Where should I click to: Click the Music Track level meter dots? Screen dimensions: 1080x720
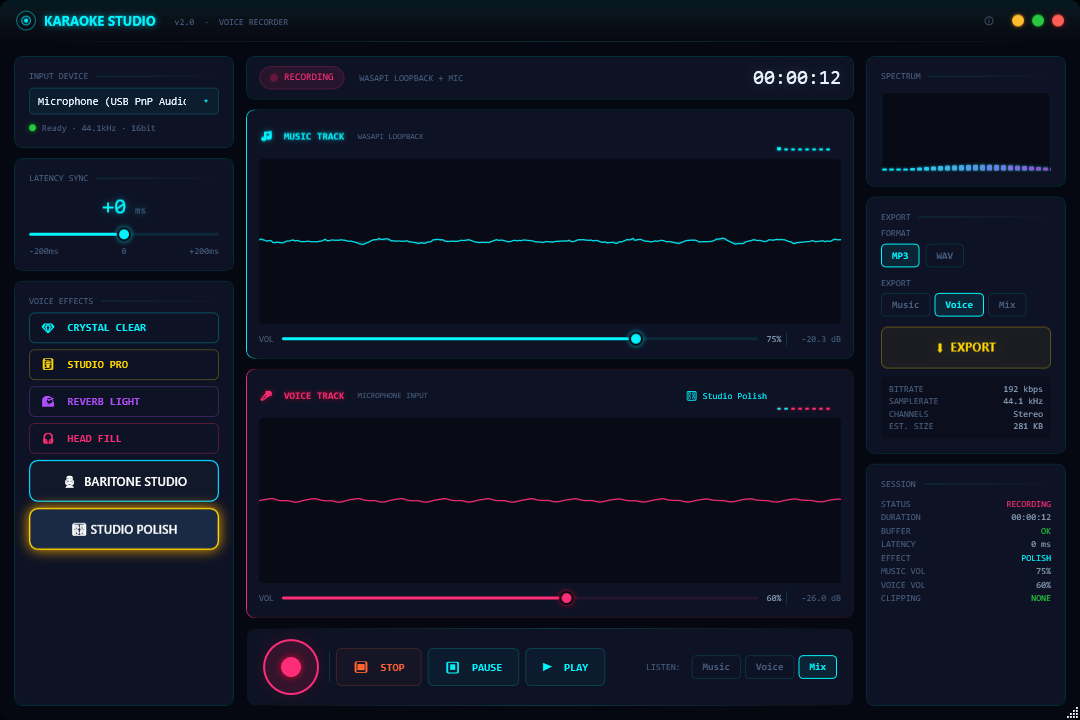coord(804,149)
